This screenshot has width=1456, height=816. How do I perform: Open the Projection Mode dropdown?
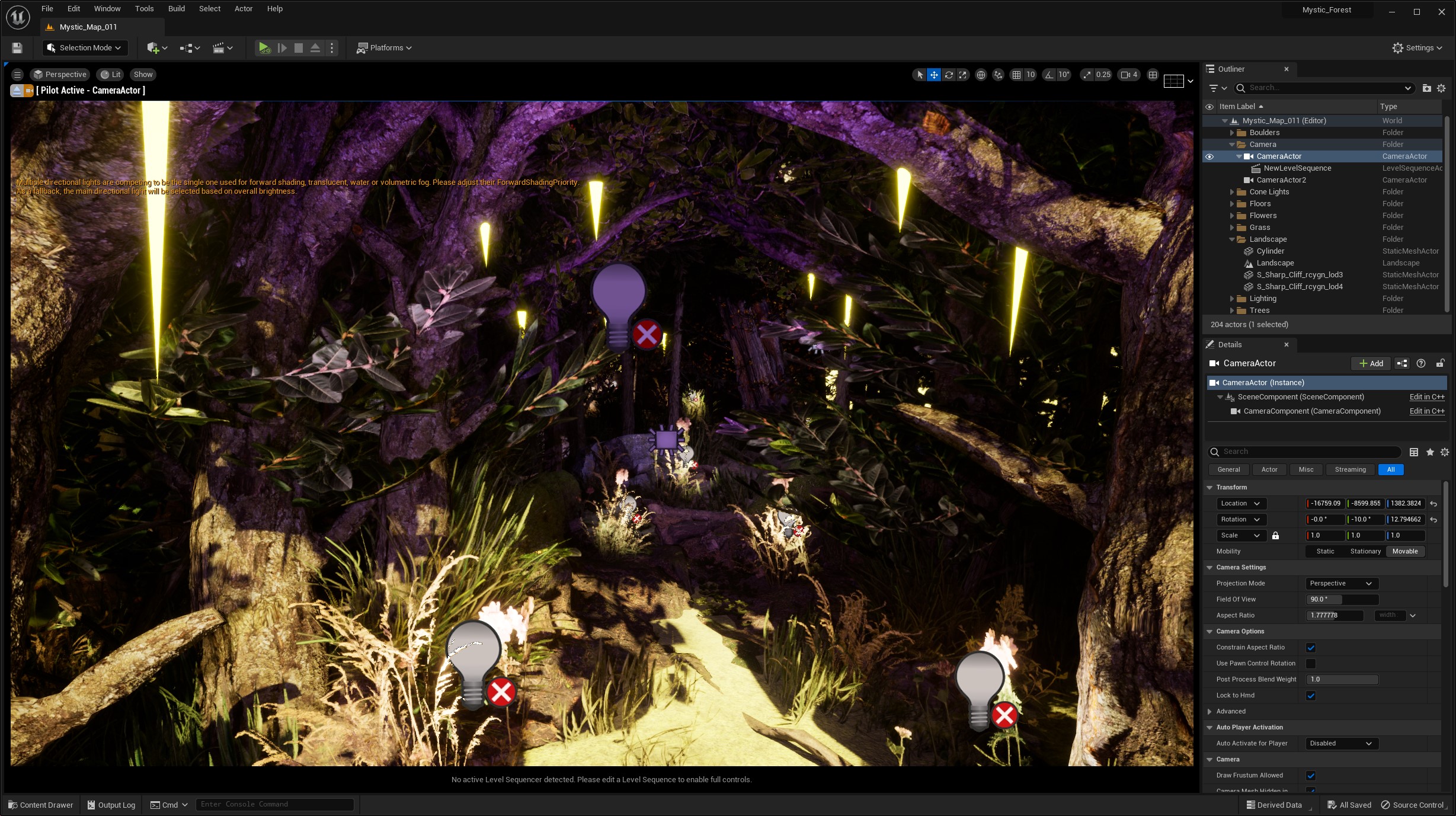(x=1341, y=584)
